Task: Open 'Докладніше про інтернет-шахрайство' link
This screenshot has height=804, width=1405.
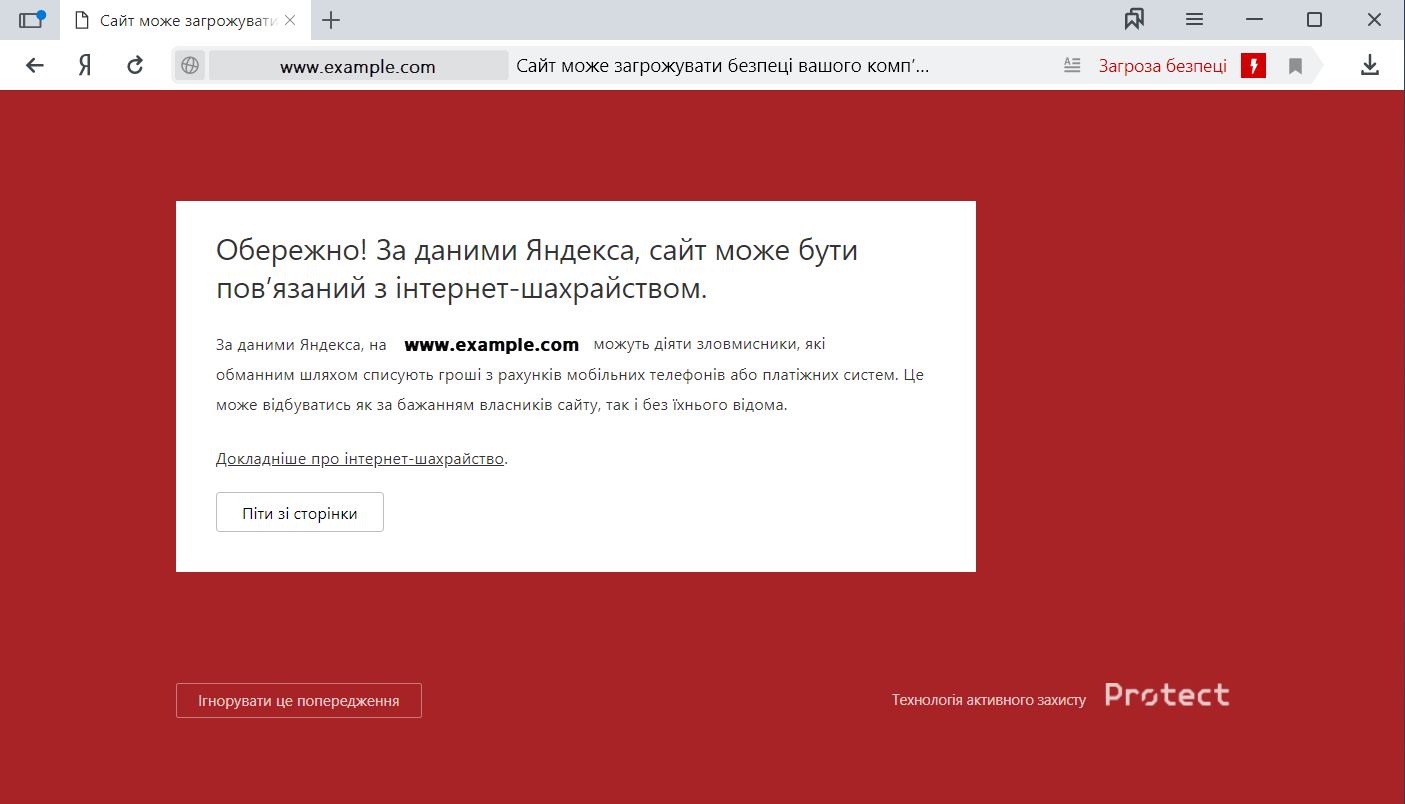Action: (360, 459)
